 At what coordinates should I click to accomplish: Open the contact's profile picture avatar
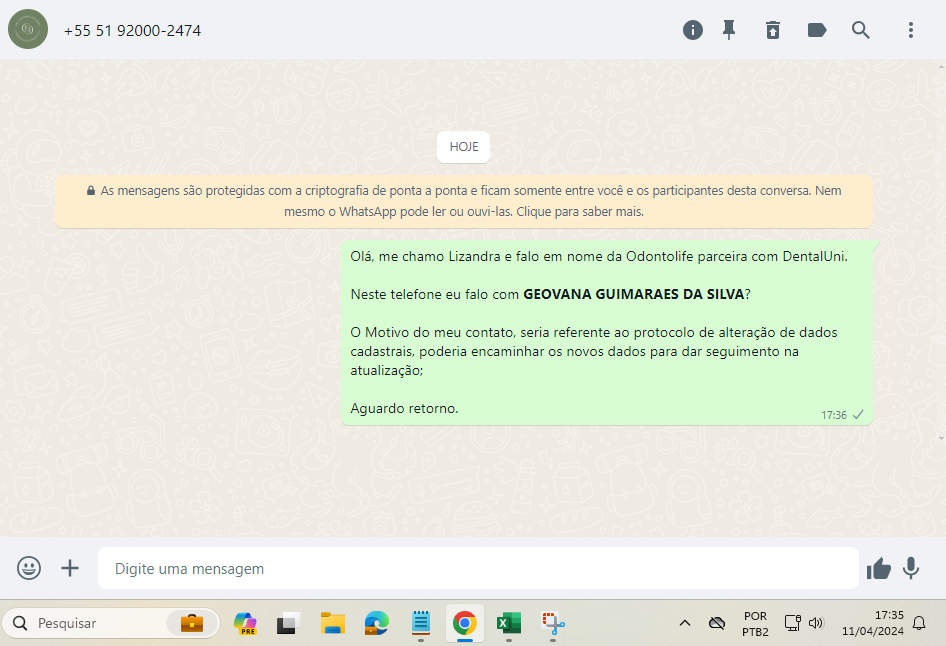click(28, 29)
